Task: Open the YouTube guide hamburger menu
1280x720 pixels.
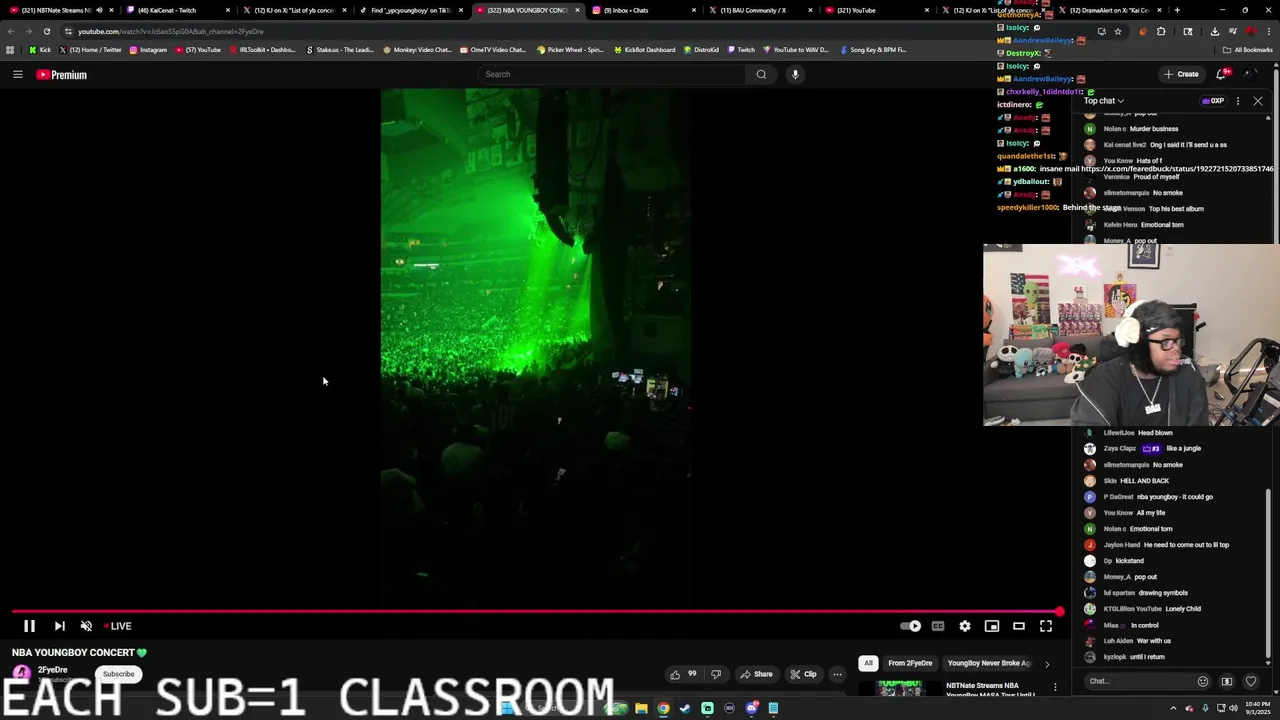Action: click(x=17, y=74)
